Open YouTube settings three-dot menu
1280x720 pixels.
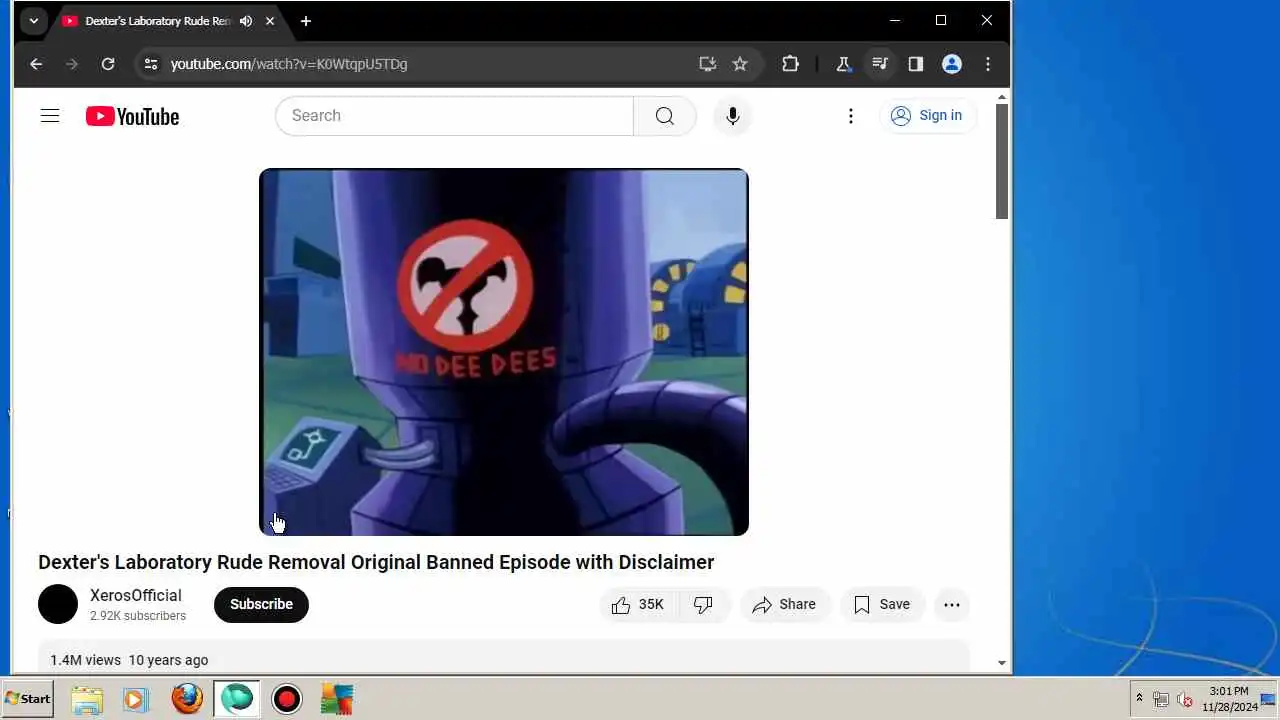tap(851, 116)
